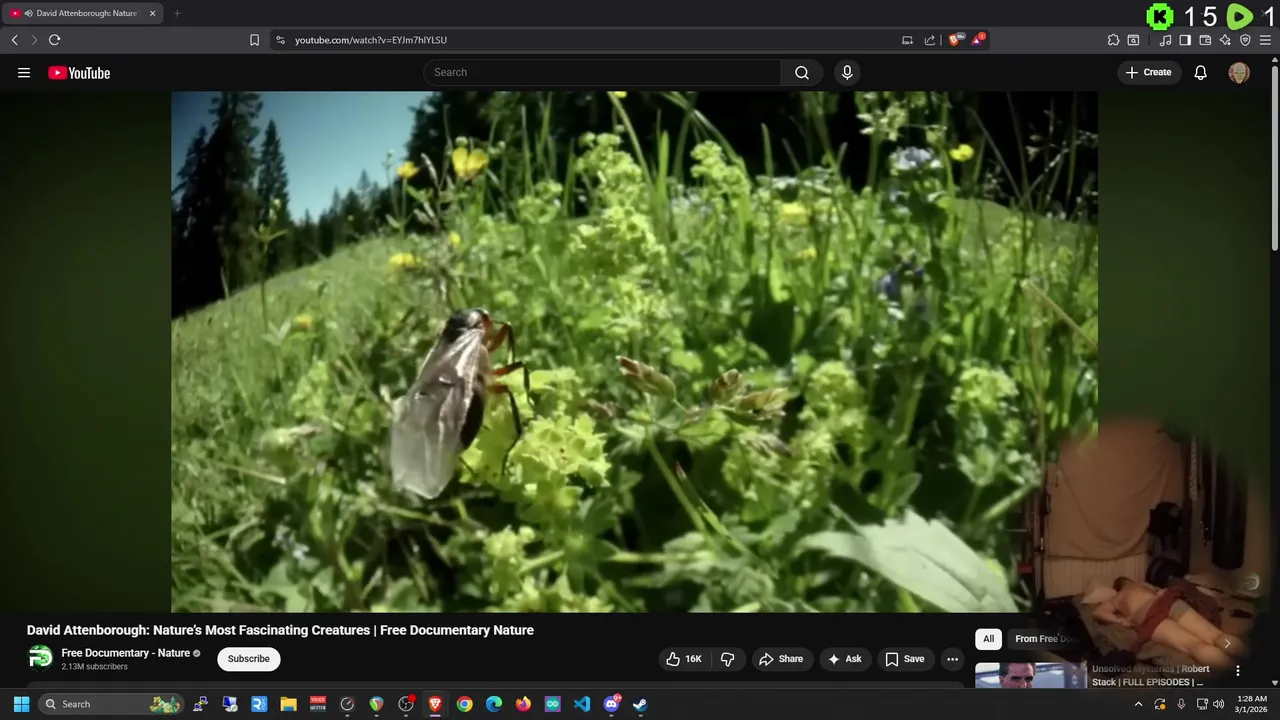Reload the page in the browser
Screen dimensions: 1280x720
pos(54,40)
